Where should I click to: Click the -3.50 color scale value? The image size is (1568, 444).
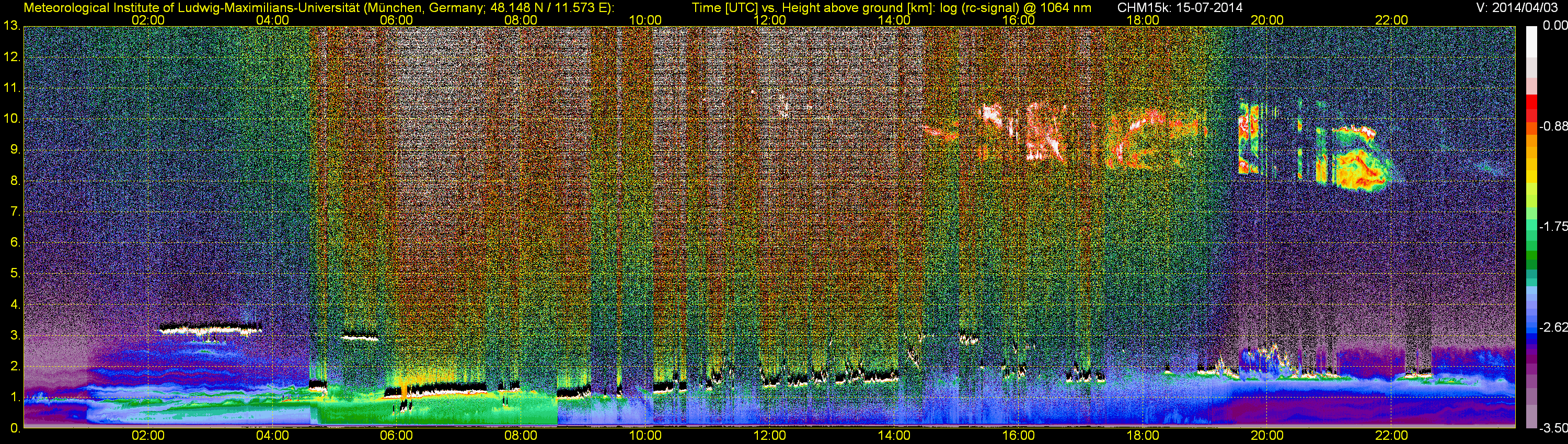[1553, 428]
